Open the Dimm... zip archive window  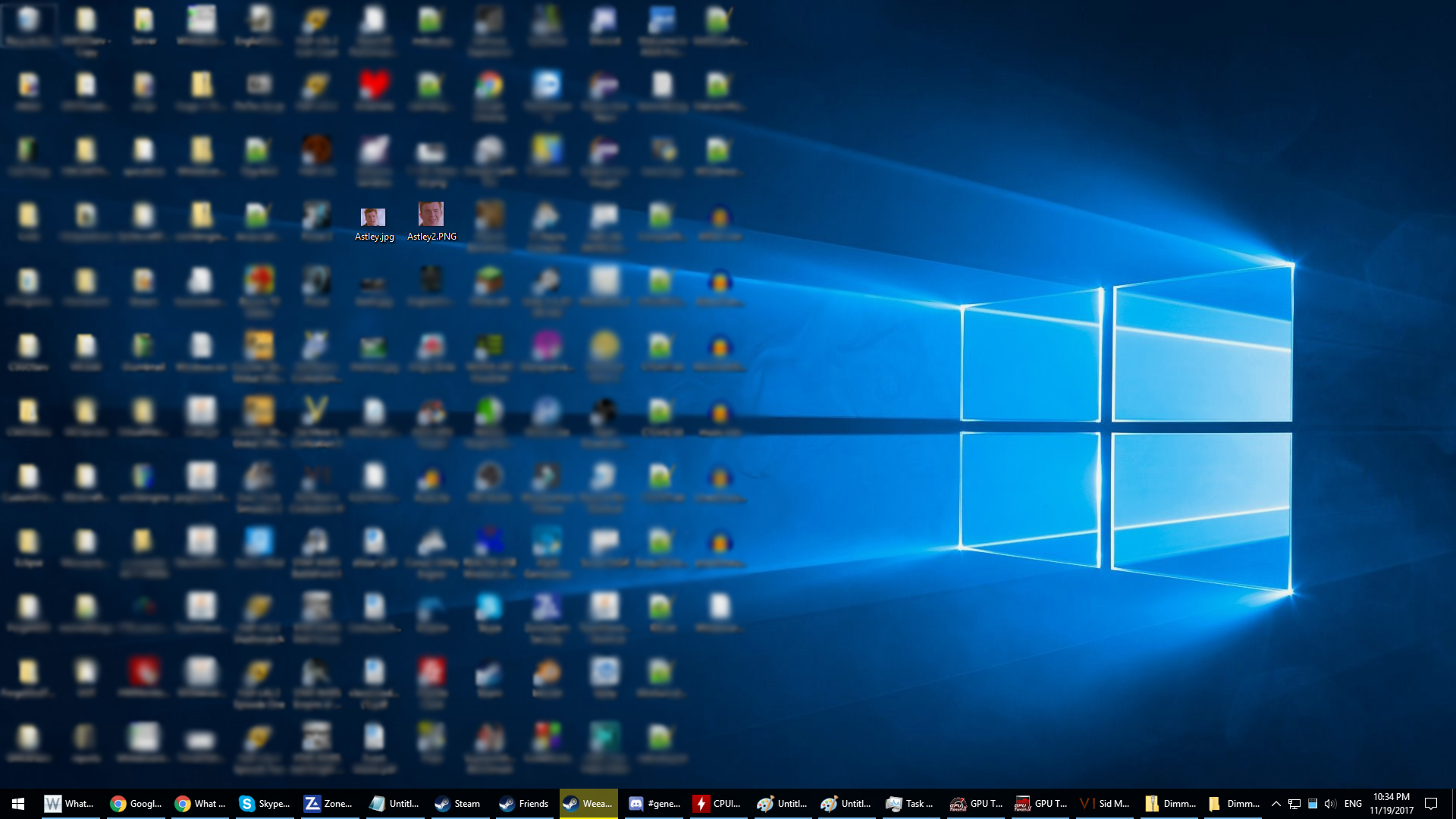(x=1170, y=804)
